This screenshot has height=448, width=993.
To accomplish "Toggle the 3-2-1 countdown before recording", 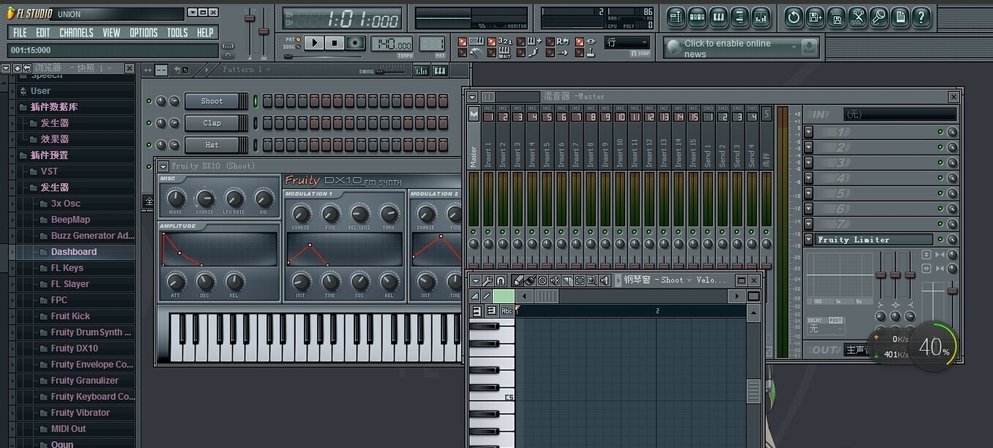I will (x=491, y=42).
